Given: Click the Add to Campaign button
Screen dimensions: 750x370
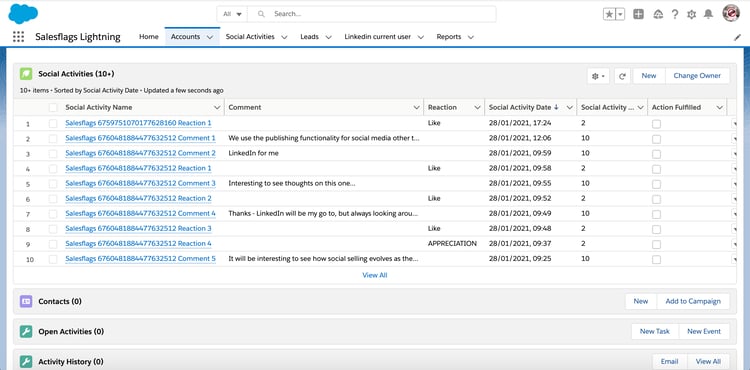Looking at the screenshot, I should pos(693,301).
